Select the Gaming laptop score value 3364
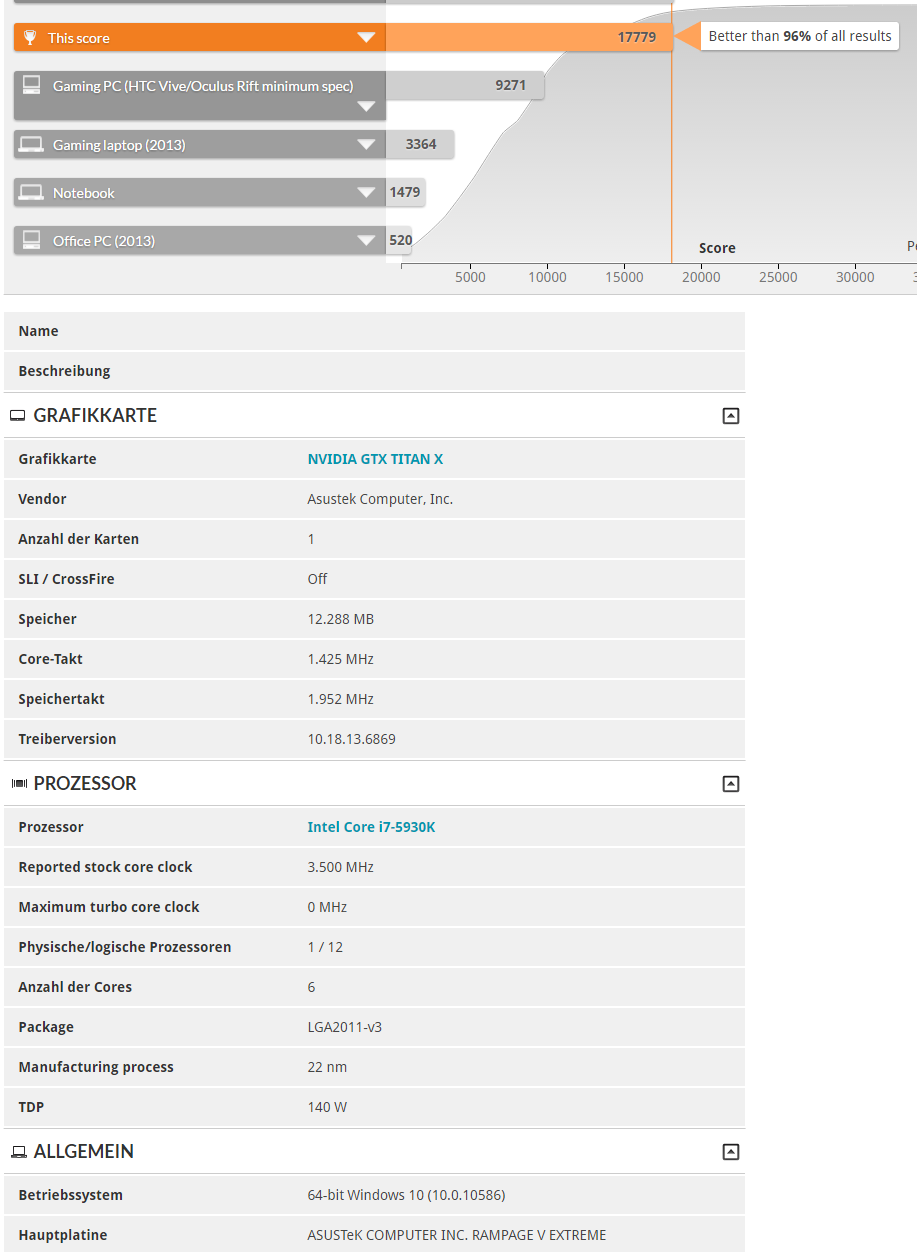The width and height of the screenshot is (917, 1252). click(421, 144)
